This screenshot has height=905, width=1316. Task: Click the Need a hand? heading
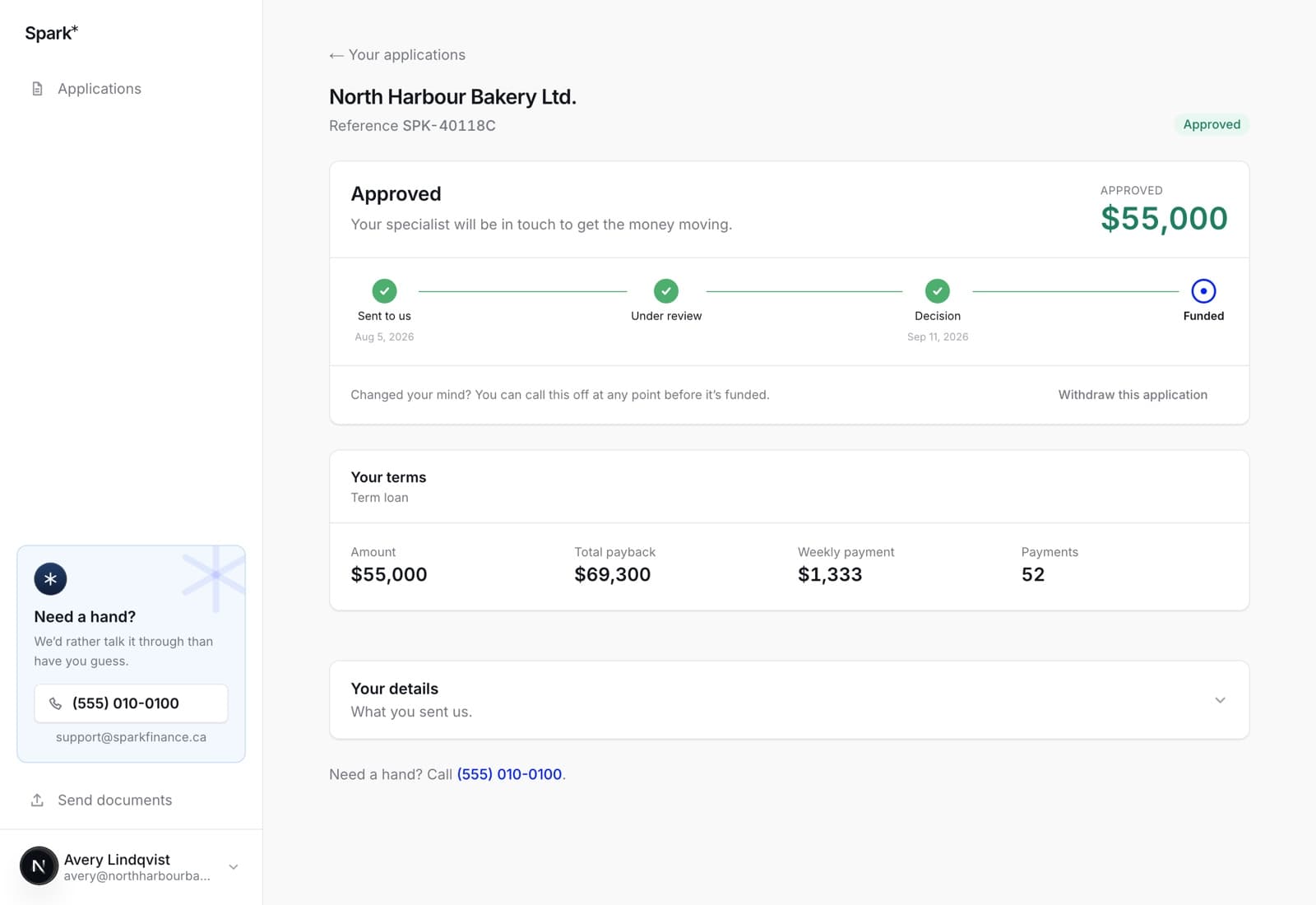click(x=85, y=617)
